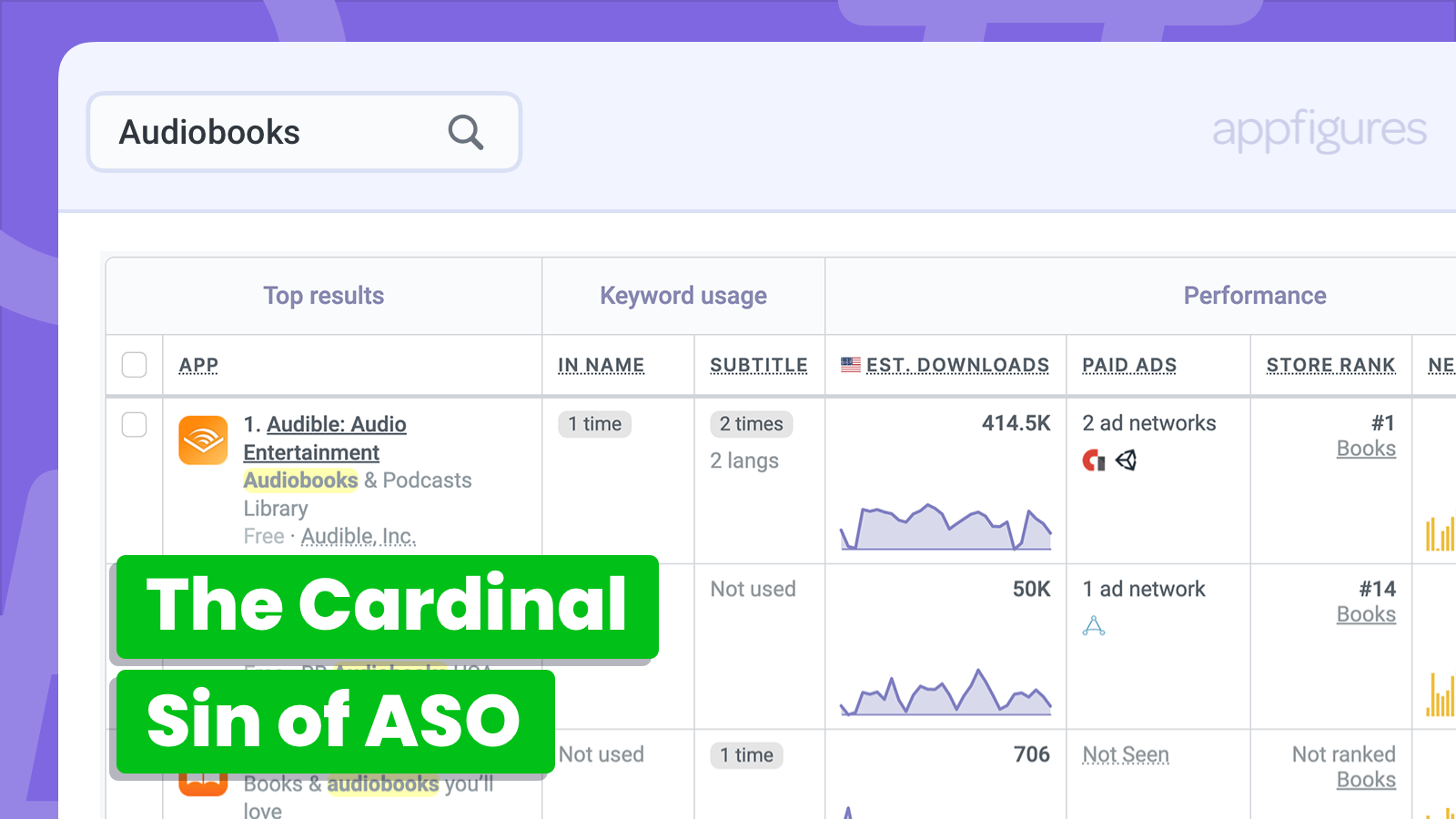Click the search magnifier icon
The height and width of the screenshot is (819, 1456).
click(x=465, y=132)
